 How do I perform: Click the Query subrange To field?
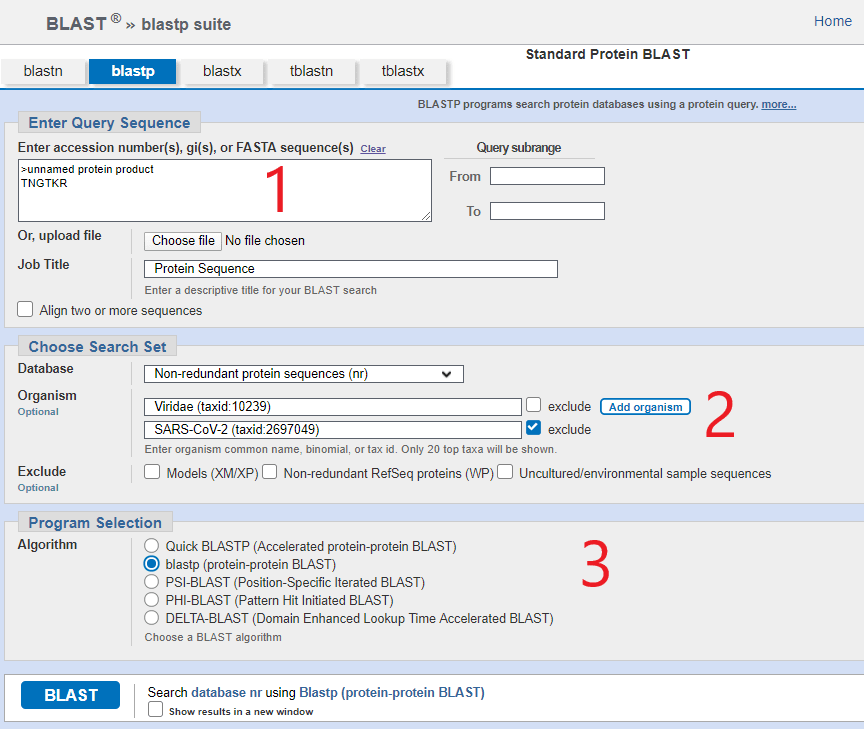click(547, 211)
